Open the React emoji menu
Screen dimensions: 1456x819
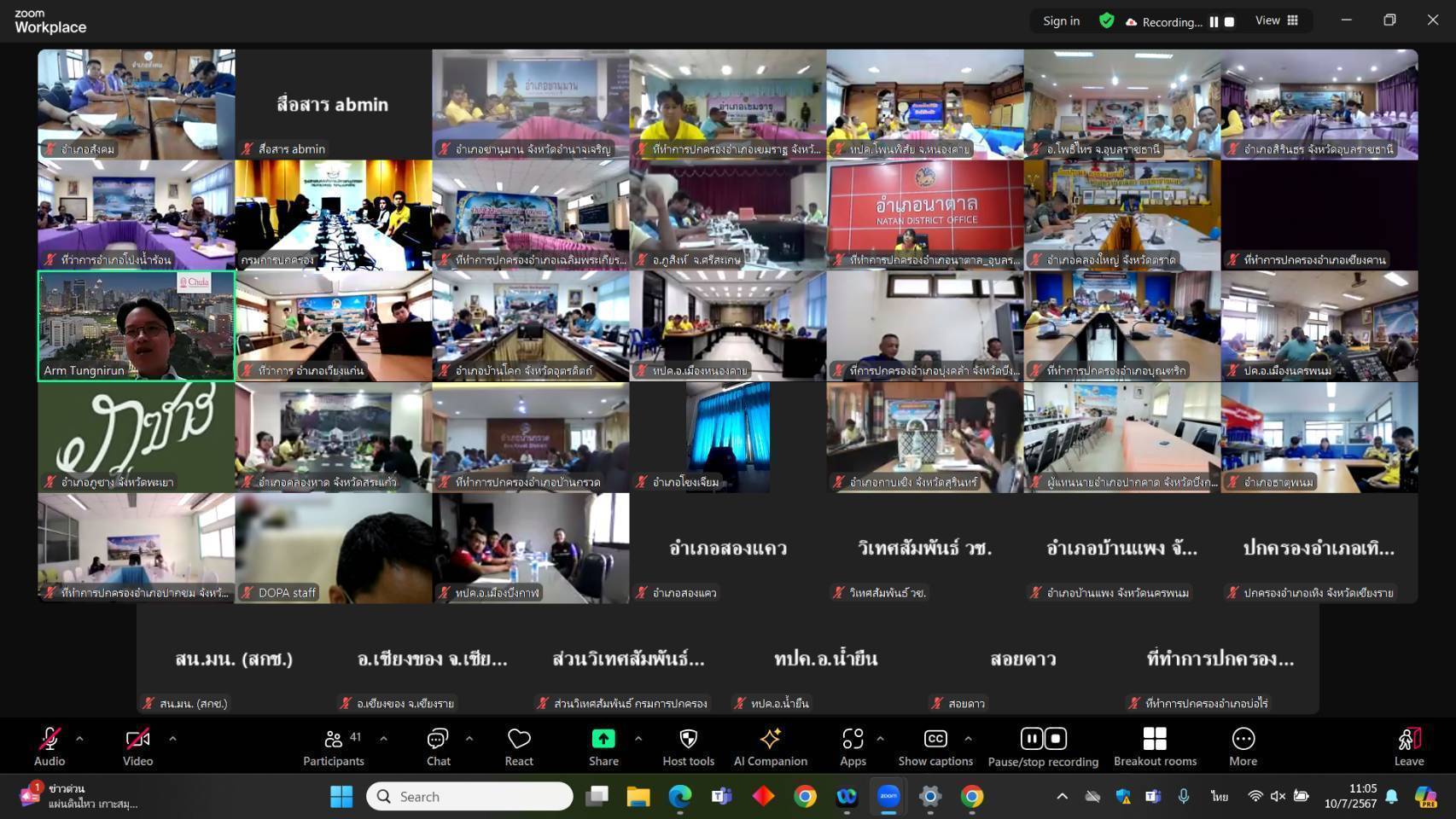click(x=519, y=746)
